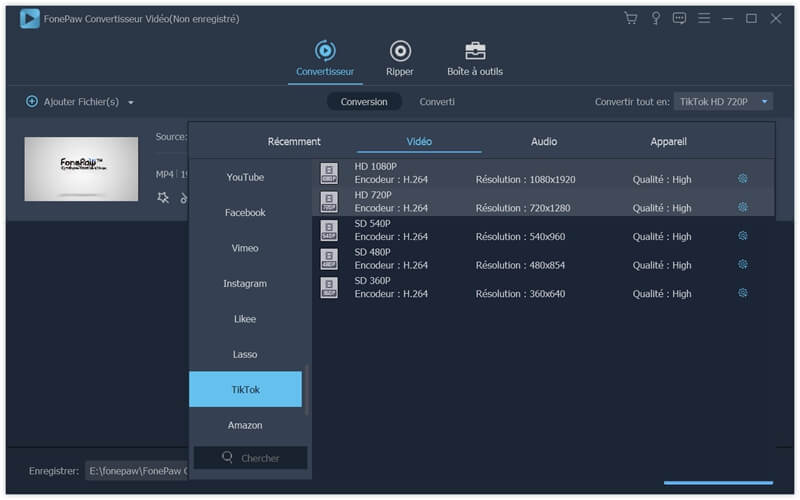Click Résolution : 540x960 text

click(x=520, y=237)
